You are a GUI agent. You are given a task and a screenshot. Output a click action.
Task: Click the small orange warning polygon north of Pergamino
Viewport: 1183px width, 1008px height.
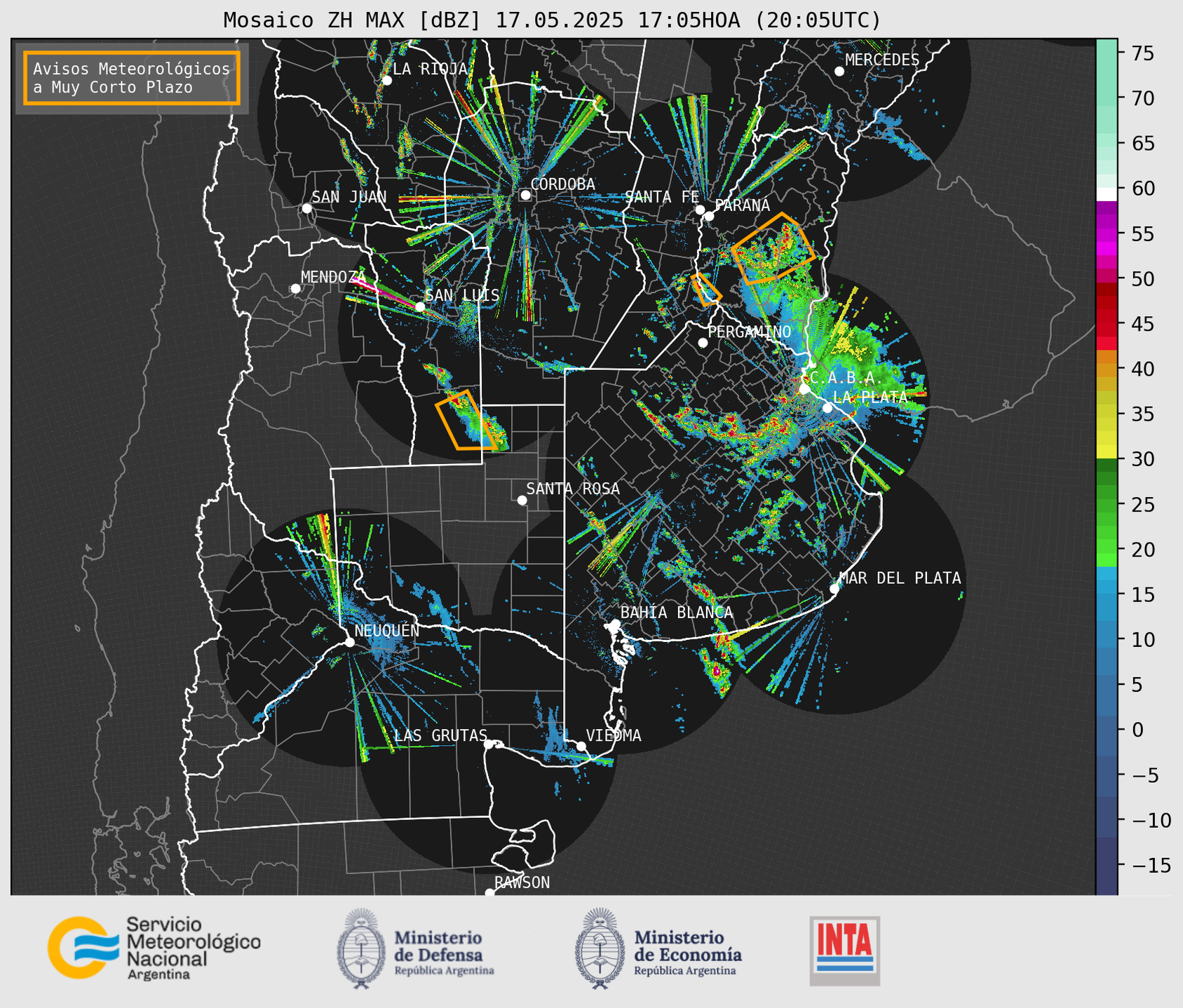tap(705, 289)
